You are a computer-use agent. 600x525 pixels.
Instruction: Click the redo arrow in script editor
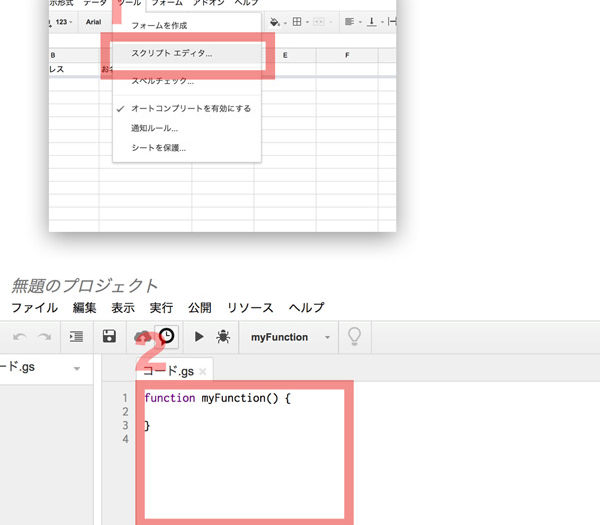click(44, 337)
